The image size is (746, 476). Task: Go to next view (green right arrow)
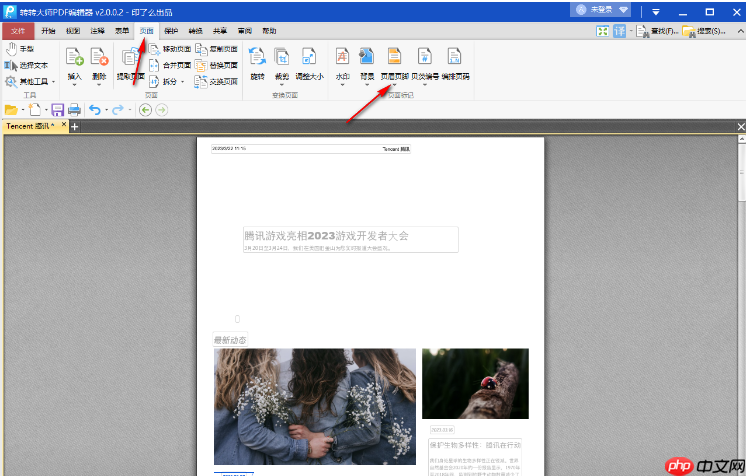pyautogui.click(x=162, y=110)
